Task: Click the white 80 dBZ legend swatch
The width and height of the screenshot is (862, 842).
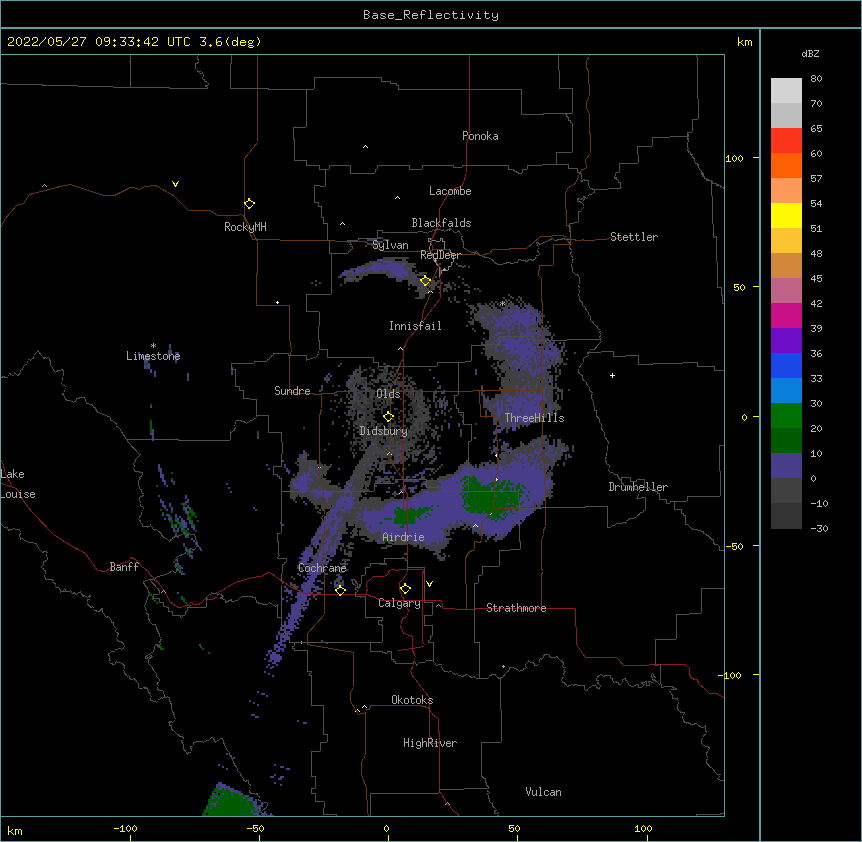Action: (786, 91)
